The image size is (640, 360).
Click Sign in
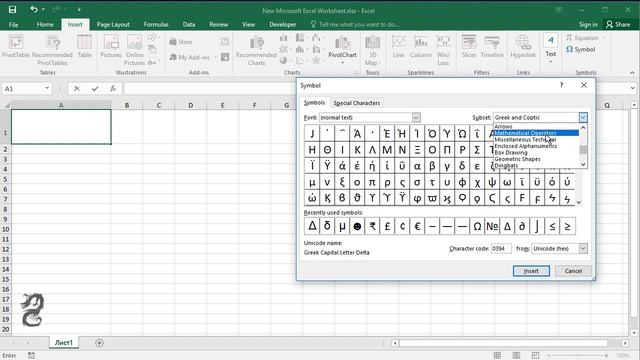(x=588, y=24)
